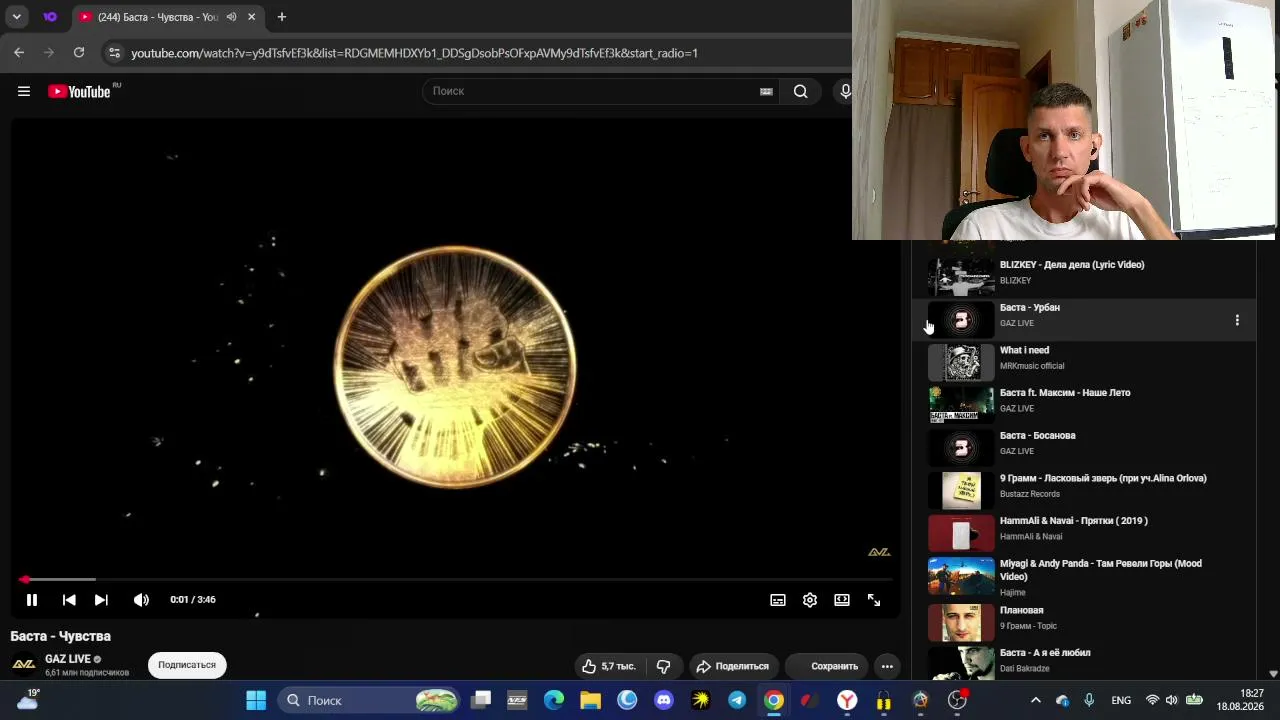Click the playlist scrollbar down arrow

click(1273, 674)
